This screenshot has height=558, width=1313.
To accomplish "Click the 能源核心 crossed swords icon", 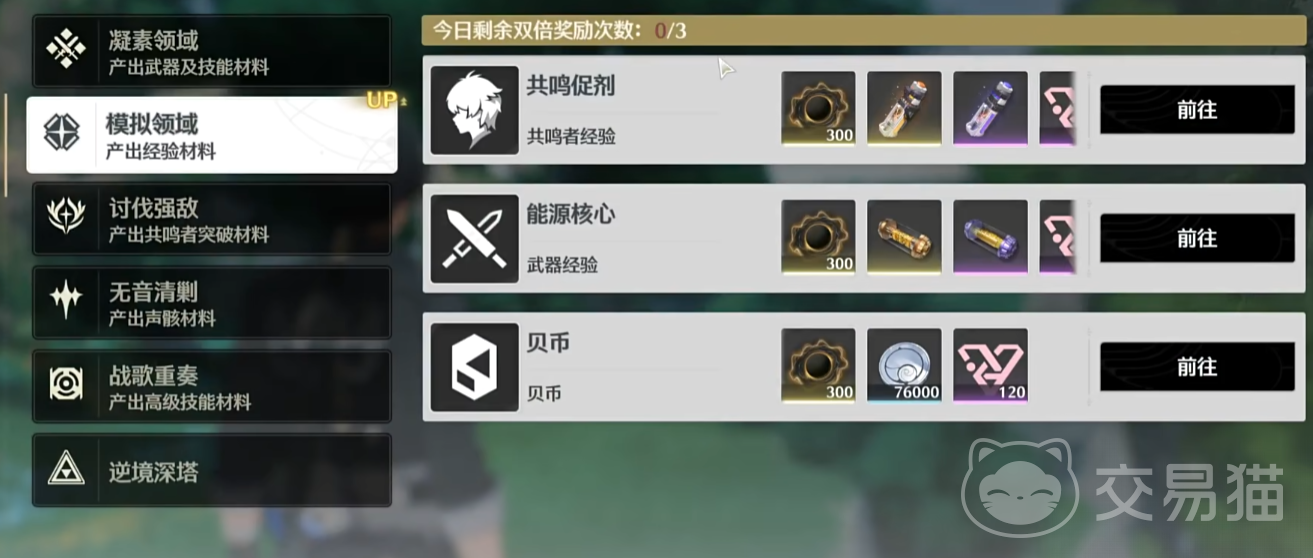I will point(474,238).
